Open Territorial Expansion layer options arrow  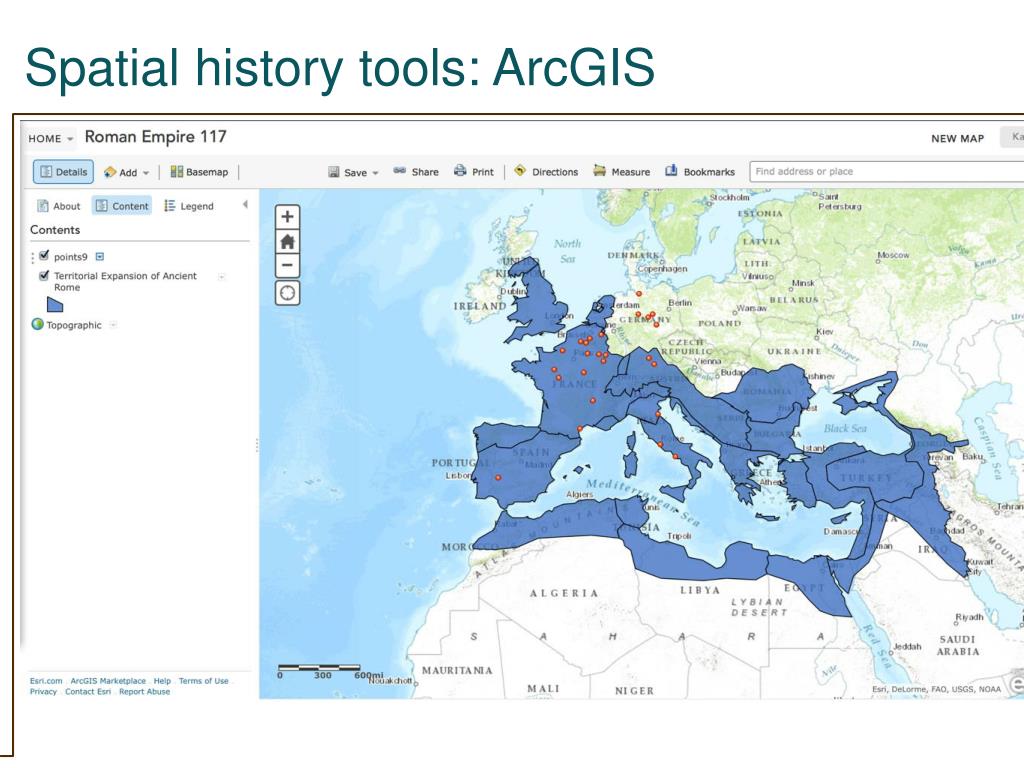click(x=221, y=277)
